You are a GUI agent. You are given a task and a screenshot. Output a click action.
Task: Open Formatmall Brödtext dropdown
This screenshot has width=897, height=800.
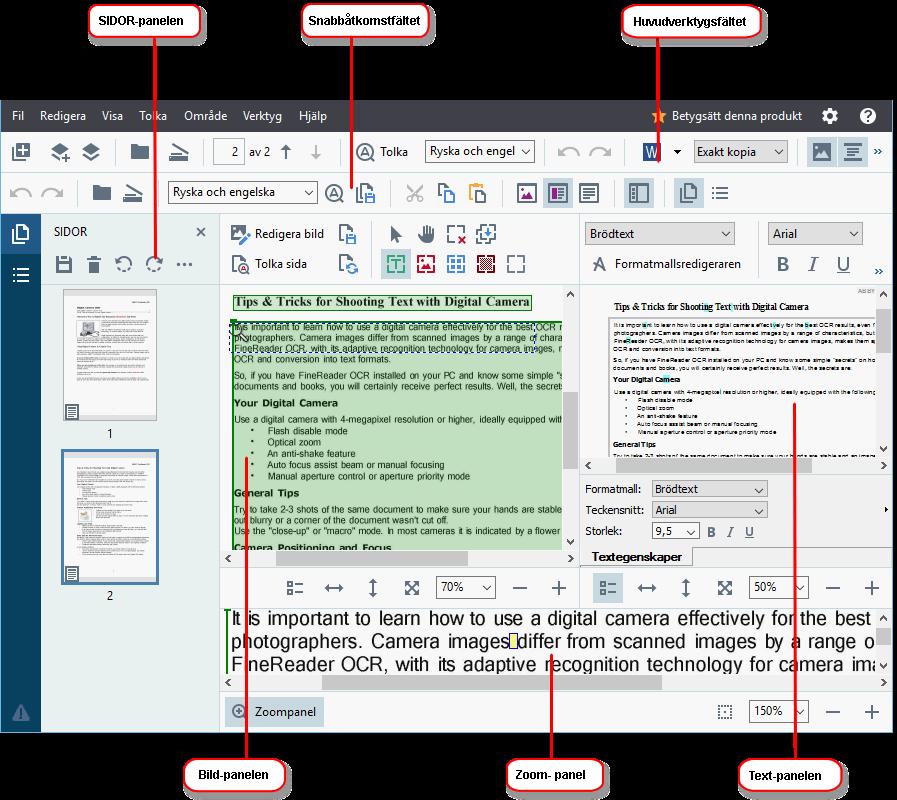coord(709,489)
